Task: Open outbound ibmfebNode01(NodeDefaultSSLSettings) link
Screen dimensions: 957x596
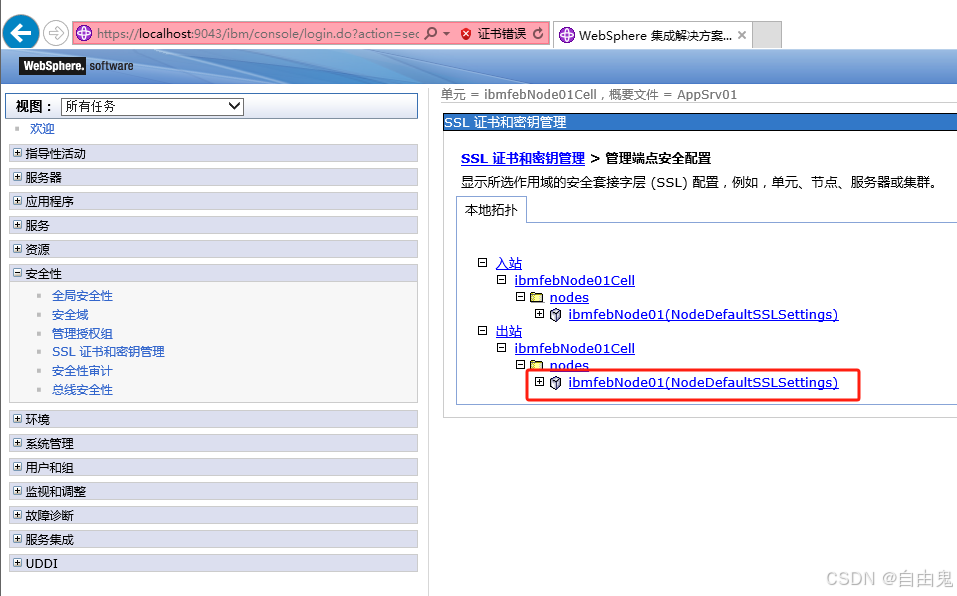Action: (703, 382)
